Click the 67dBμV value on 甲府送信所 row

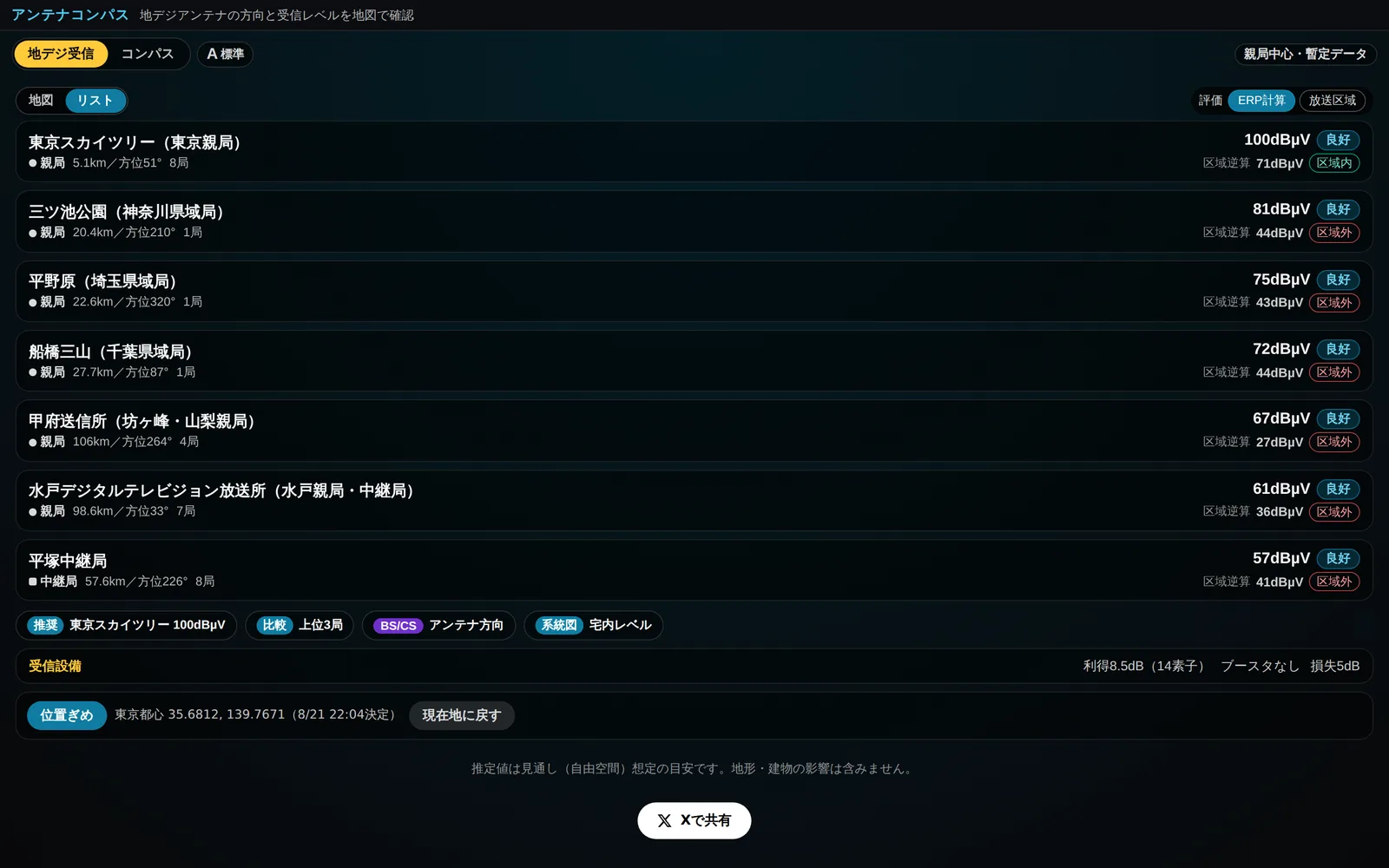(1281, 418)
